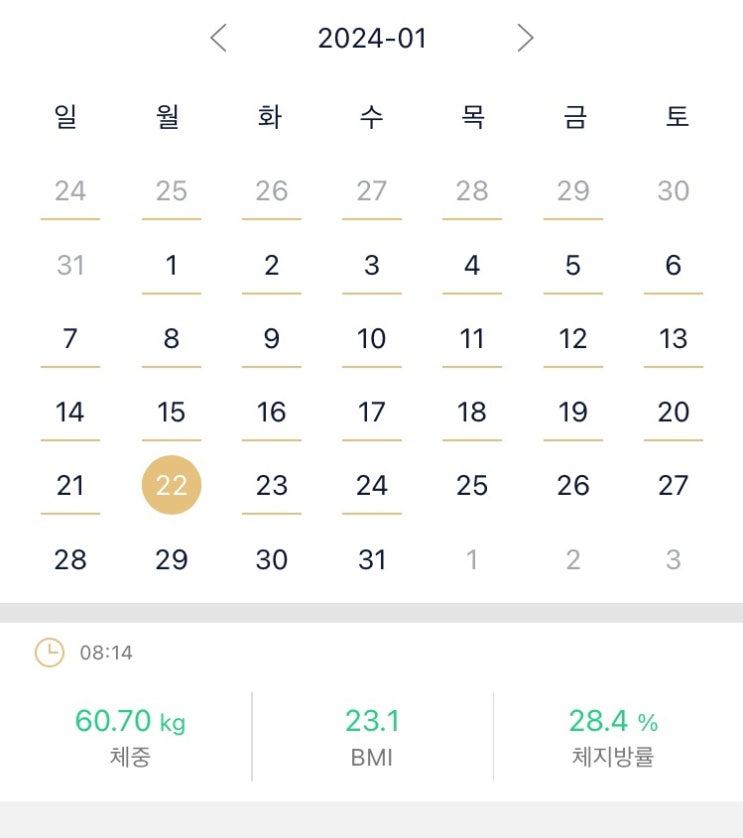This screenshot has width=743, height=838.
Task: Choose January 27 on the calendar
Action: pyautogui.click(x=673, y=485)
